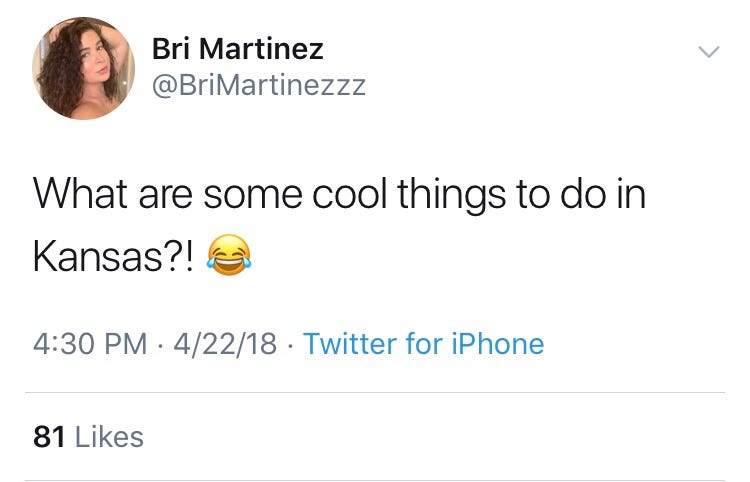This screenshot has width=750, height=482.
Task: Open the 4:30 PM timestamp
Action: (x=90, y=344)
